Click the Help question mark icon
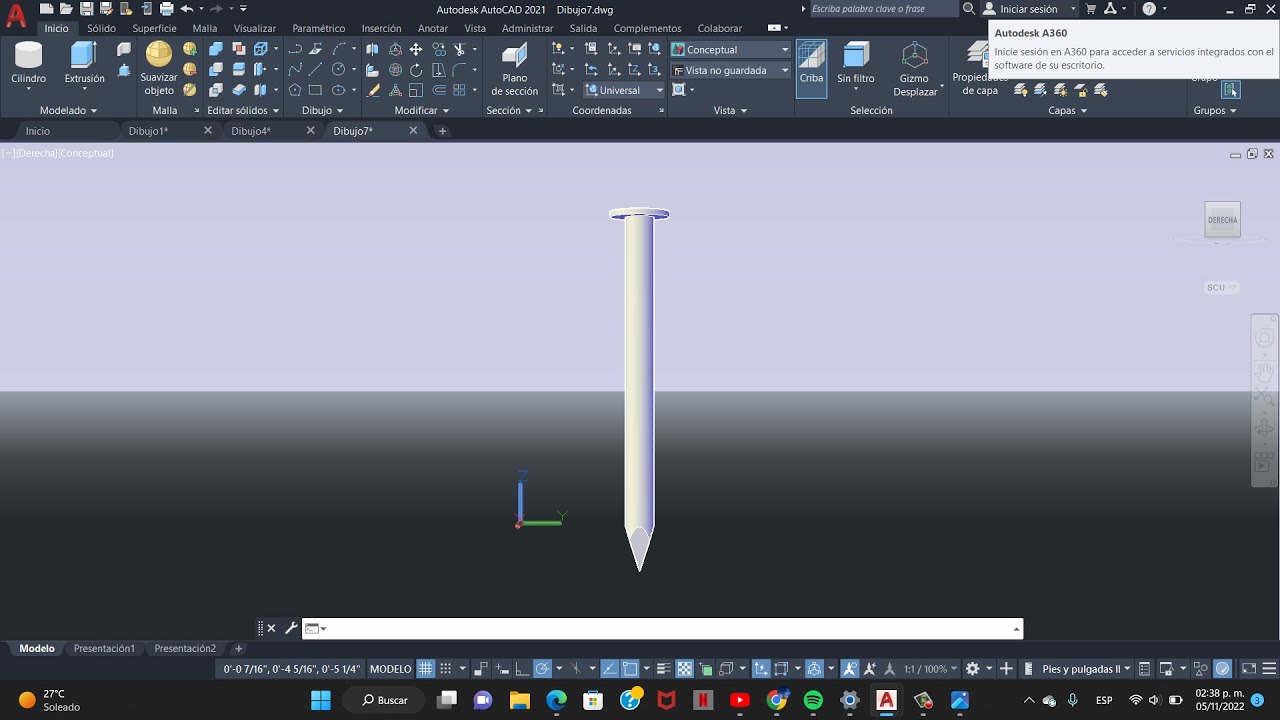Viewport: 1280px width, 720px height. pos(1149,9)
